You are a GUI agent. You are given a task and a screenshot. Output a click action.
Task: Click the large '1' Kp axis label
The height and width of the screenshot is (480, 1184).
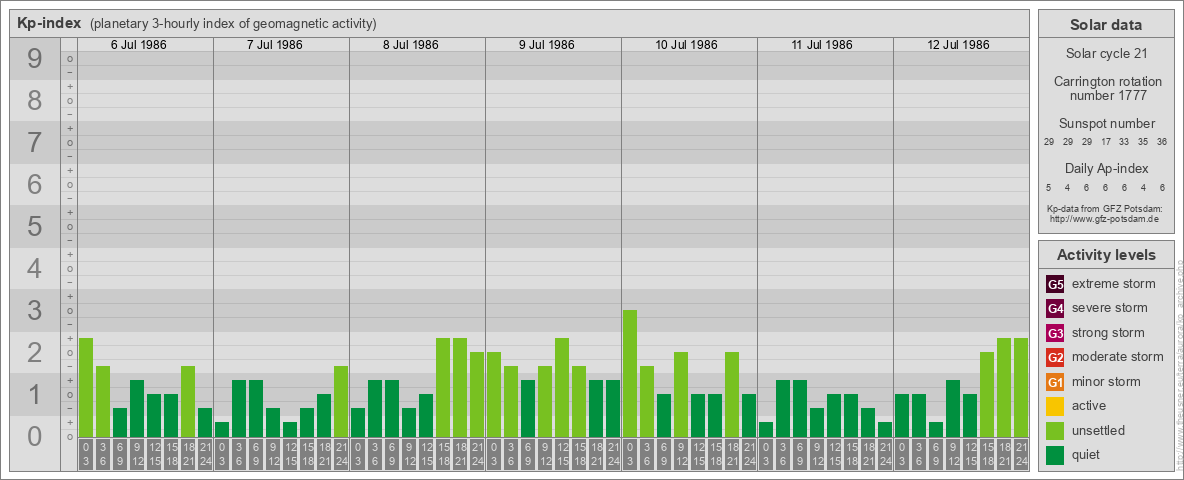pos(35,394)
